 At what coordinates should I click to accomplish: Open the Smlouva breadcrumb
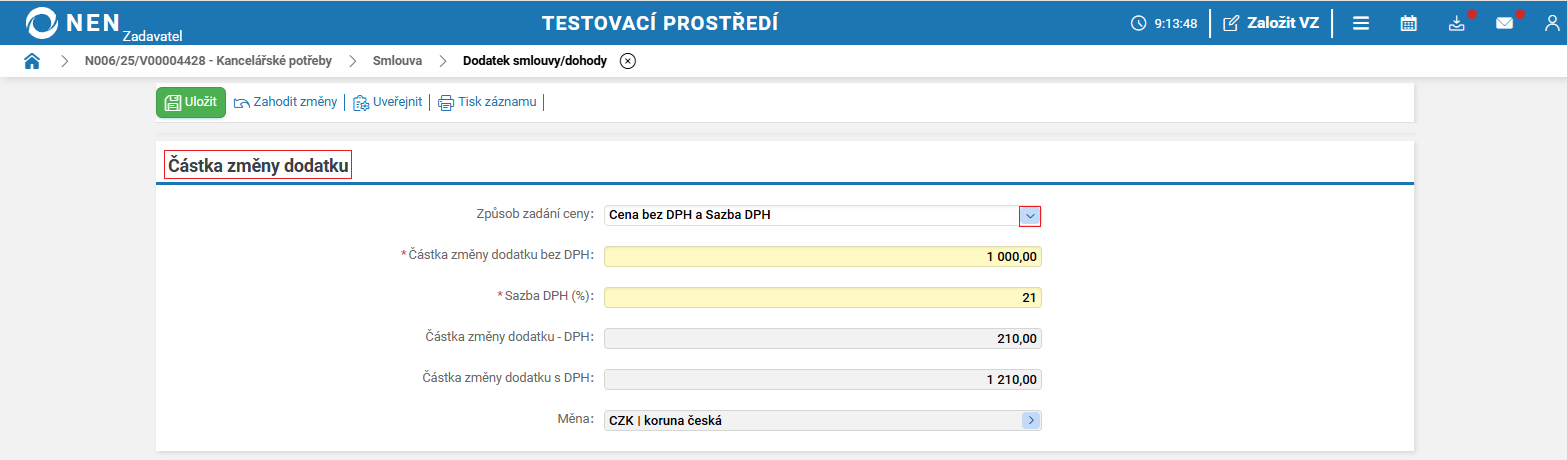pyautogui.click(x=397, y=61)
